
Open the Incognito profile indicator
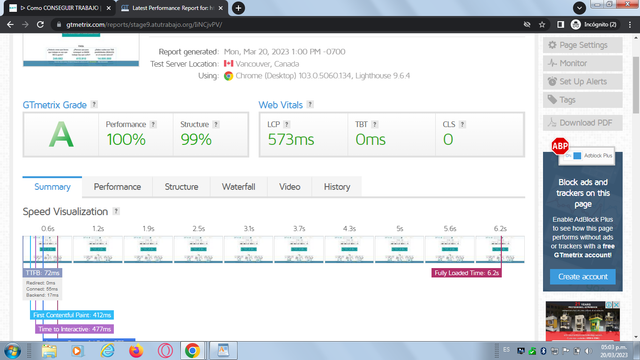coord(594,24)
